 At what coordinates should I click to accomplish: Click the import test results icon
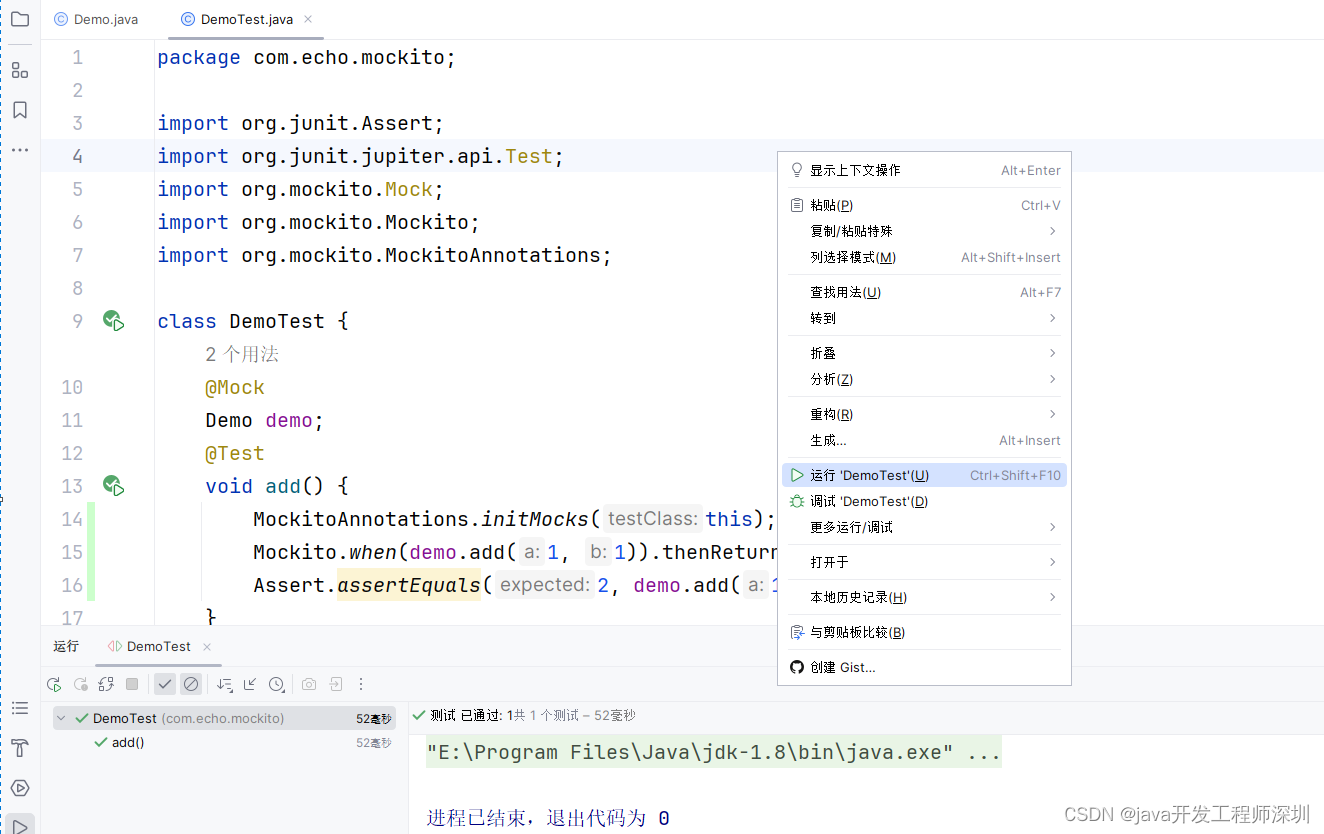(x=334, y=684)
